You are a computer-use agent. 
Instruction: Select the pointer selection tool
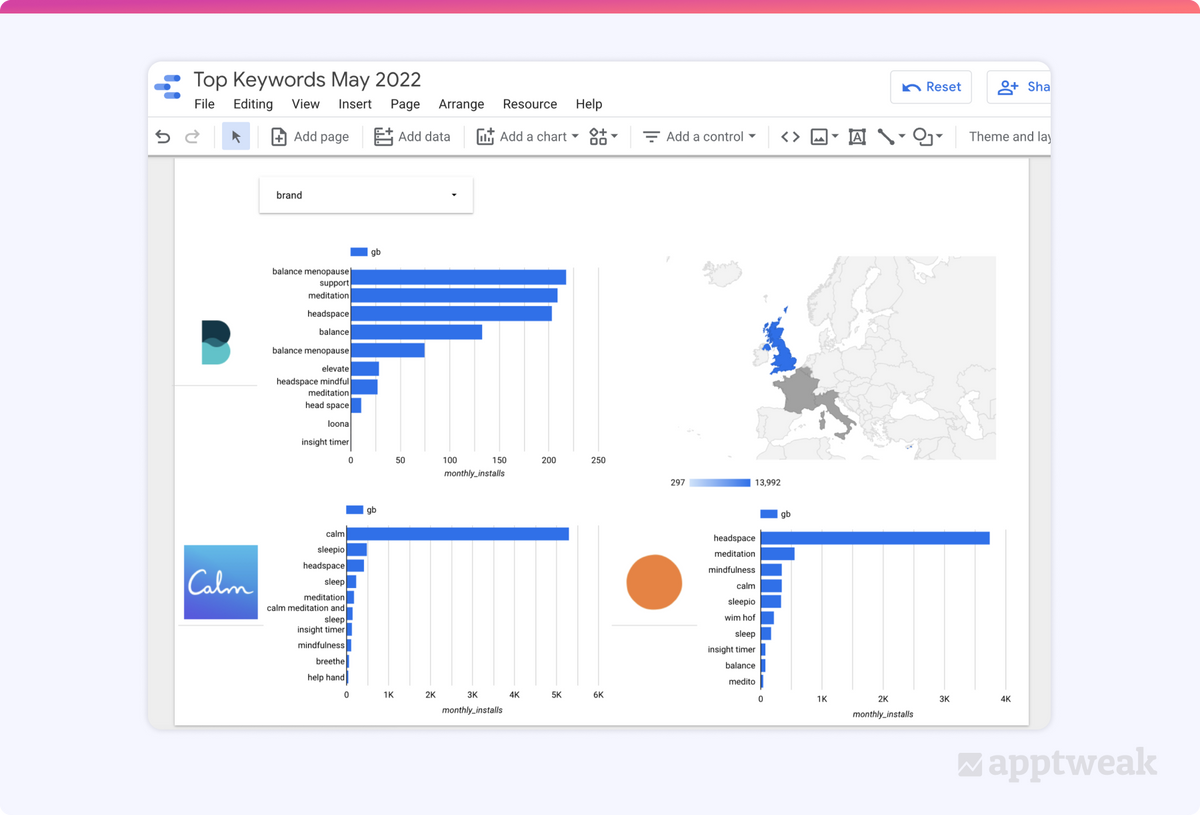235,137
